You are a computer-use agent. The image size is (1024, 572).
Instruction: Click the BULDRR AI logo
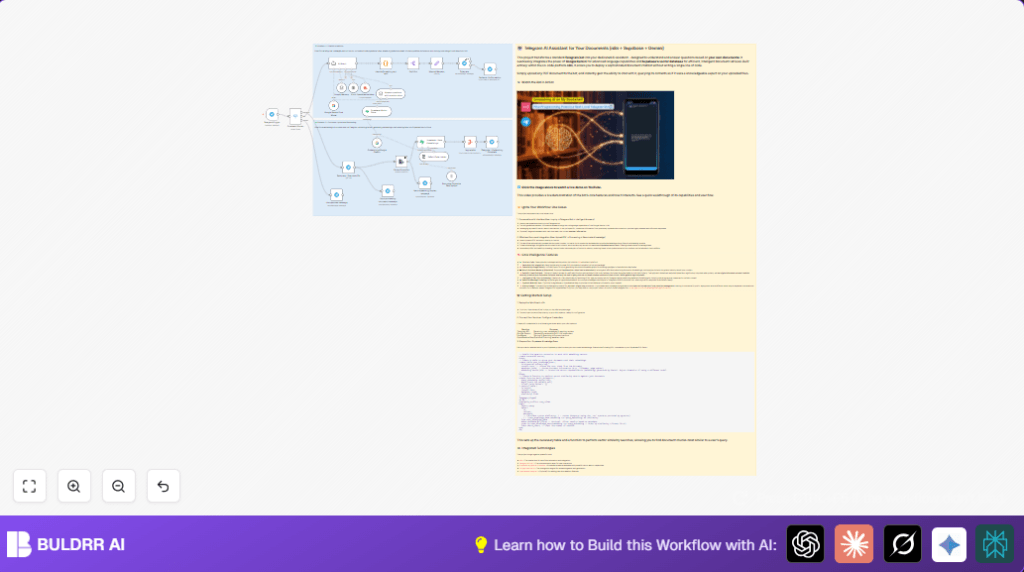(66, 544)
